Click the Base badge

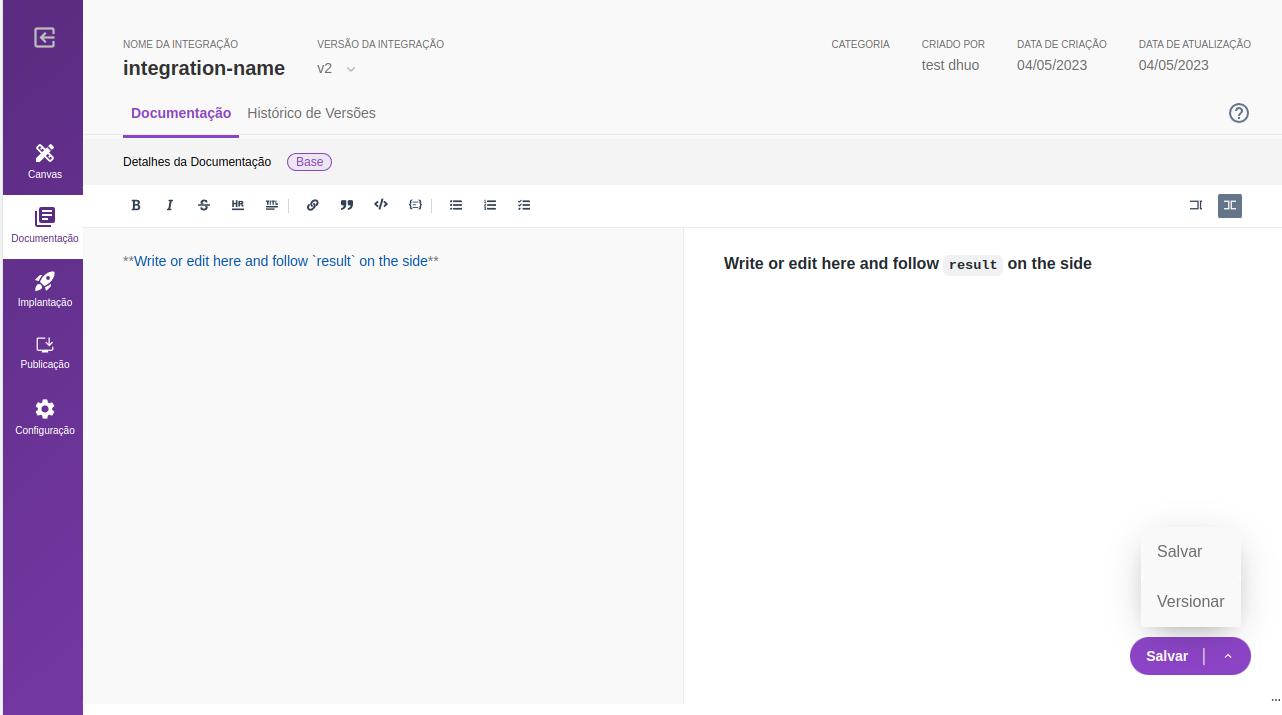tap(309, 162)
